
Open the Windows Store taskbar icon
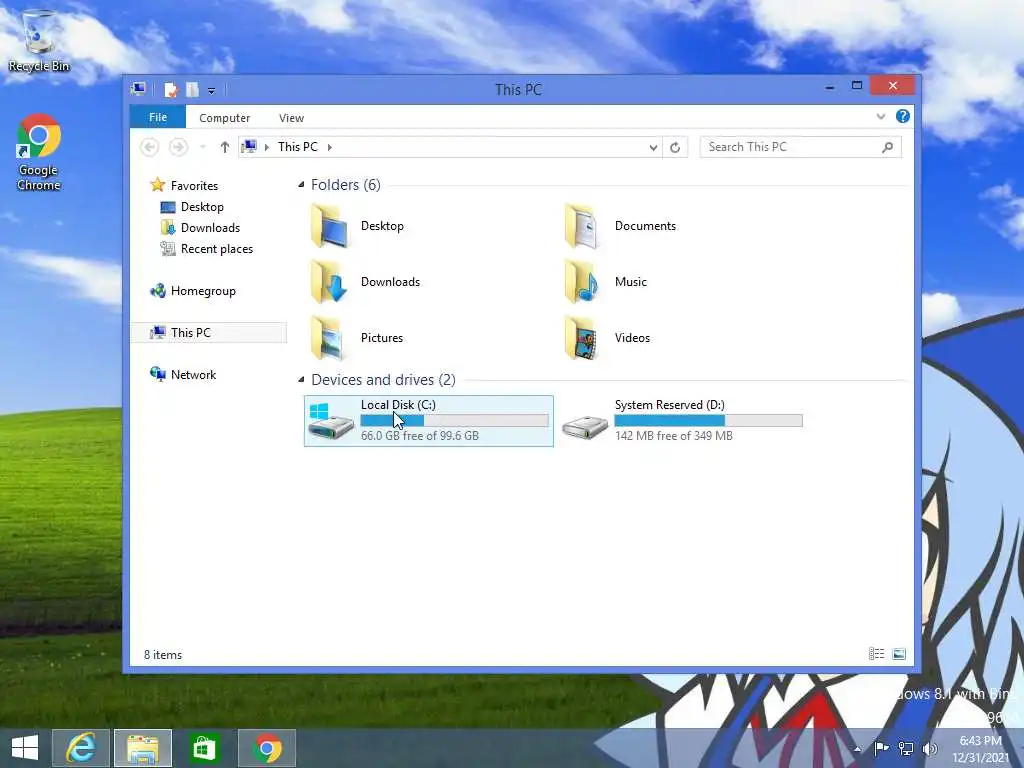tap(205, 748)
